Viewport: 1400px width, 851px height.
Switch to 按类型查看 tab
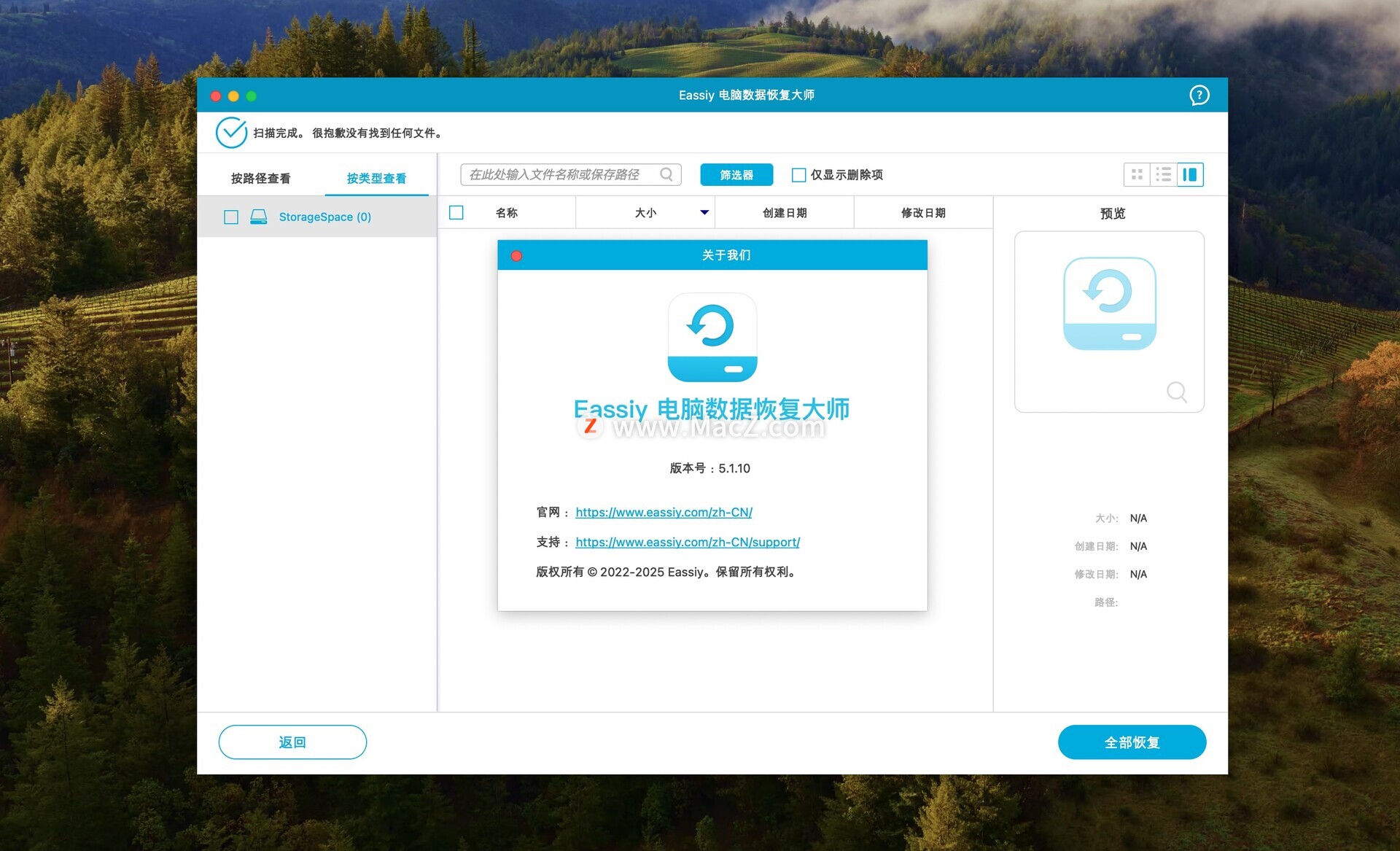coord(376,178)
